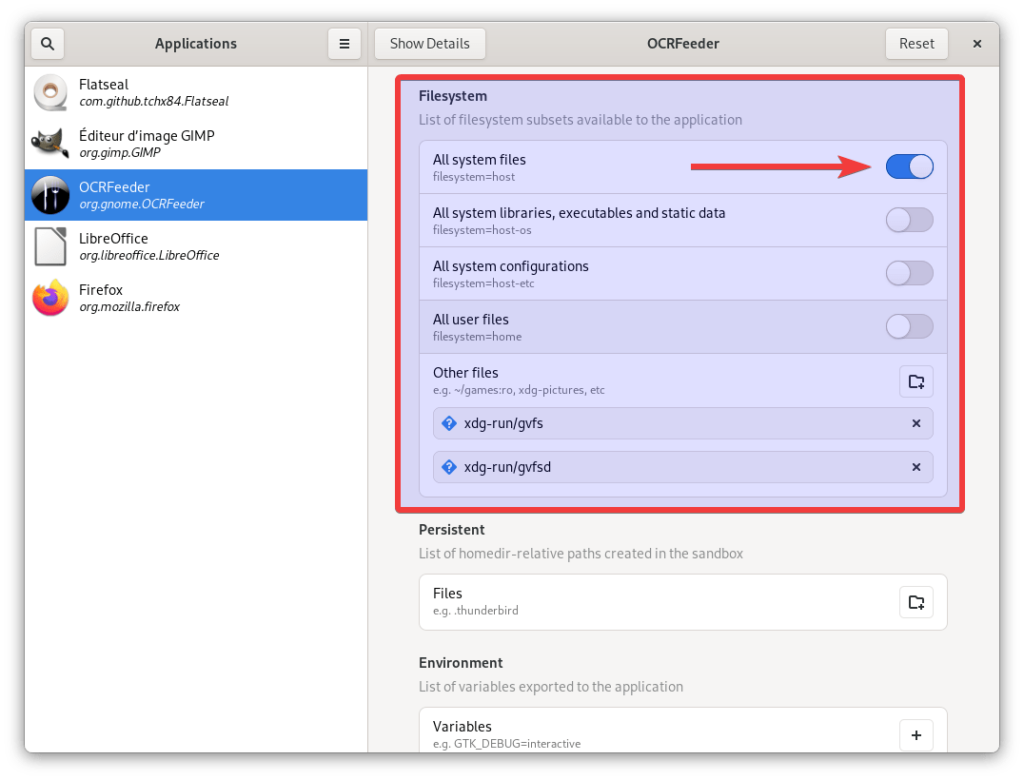The image size is (1024, 780).
Task: Reset OCRFeeder permissions
Action: pyautogui.click(x=916, y=44)
